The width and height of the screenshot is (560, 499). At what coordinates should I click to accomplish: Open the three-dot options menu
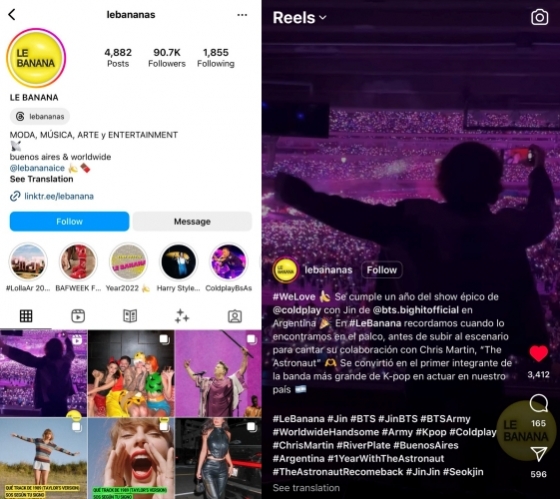[x=242, y=15]
